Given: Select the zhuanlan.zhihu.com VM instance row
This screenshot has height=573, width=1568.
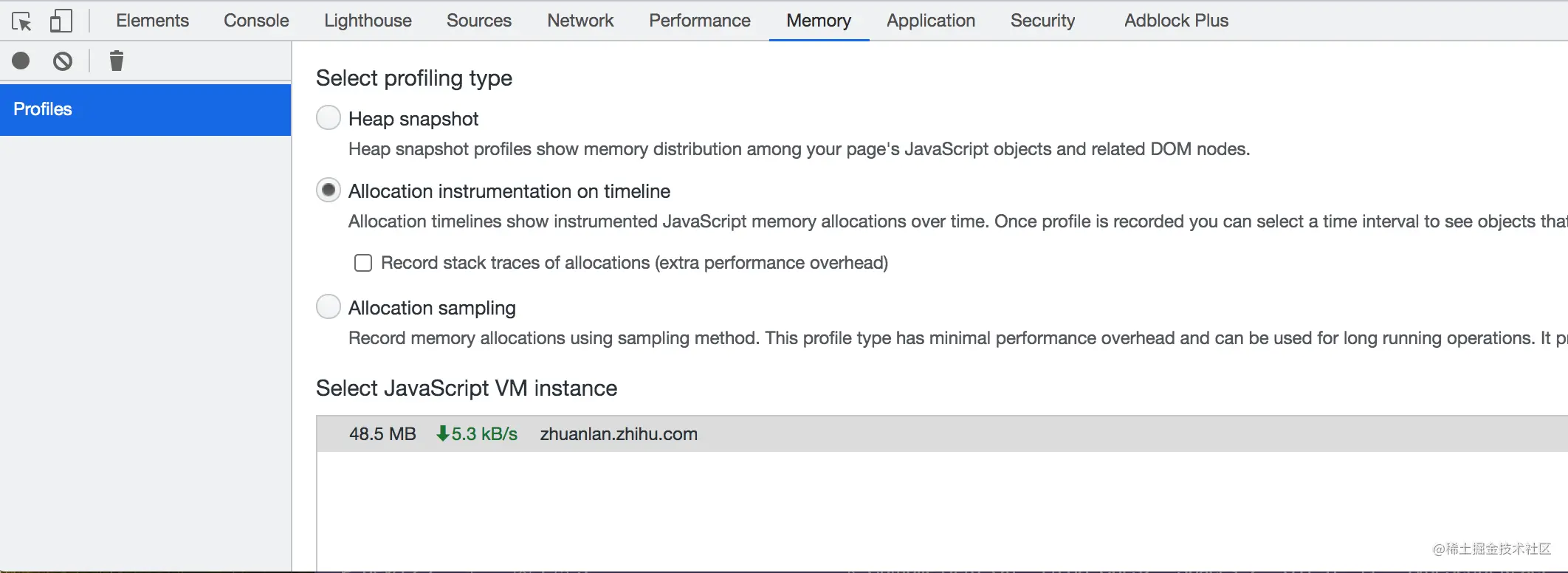Looking at the screenshot, I should (619, 434).
